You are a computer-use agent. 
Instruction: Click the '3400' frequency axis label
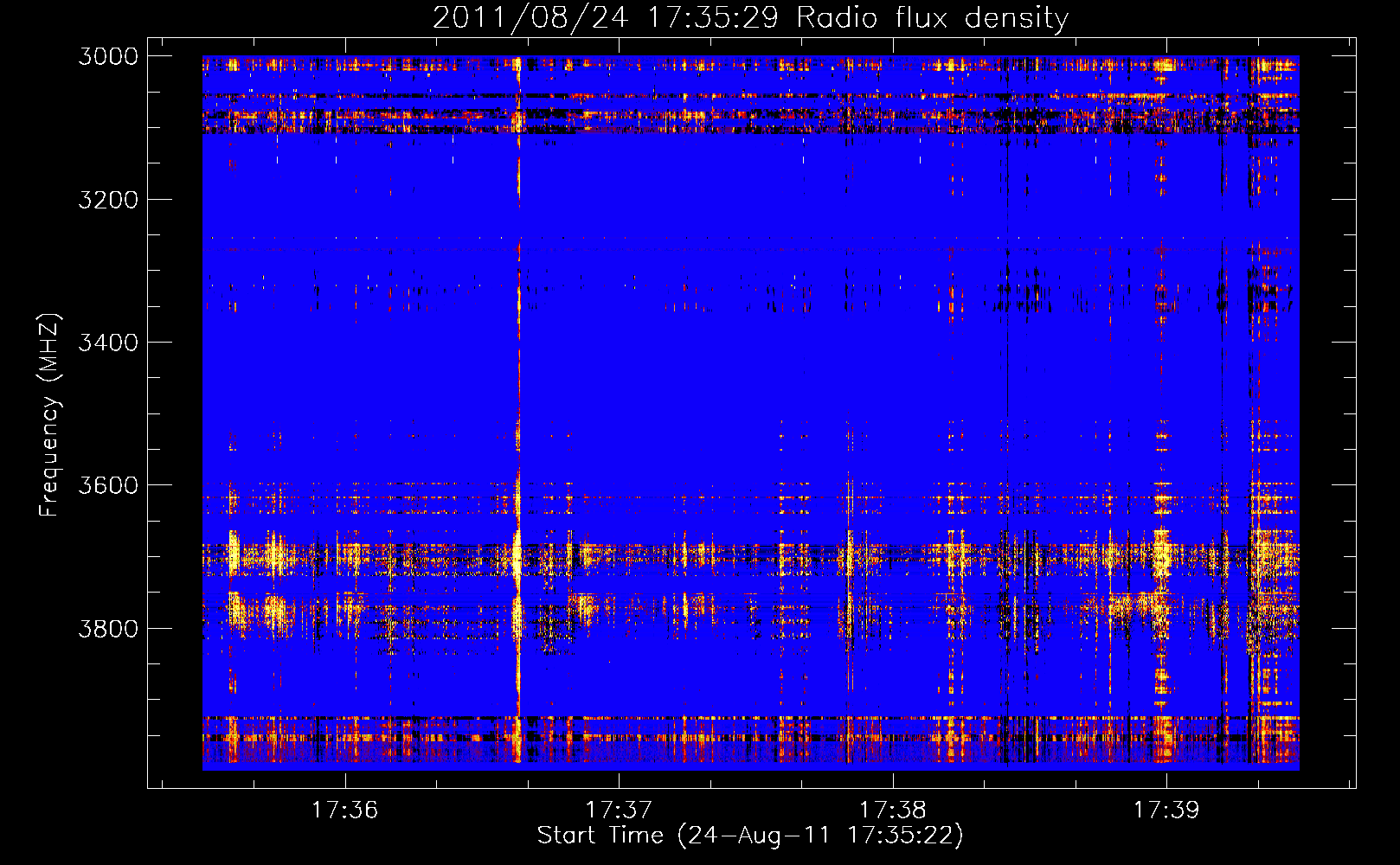(x=108, y=343)
